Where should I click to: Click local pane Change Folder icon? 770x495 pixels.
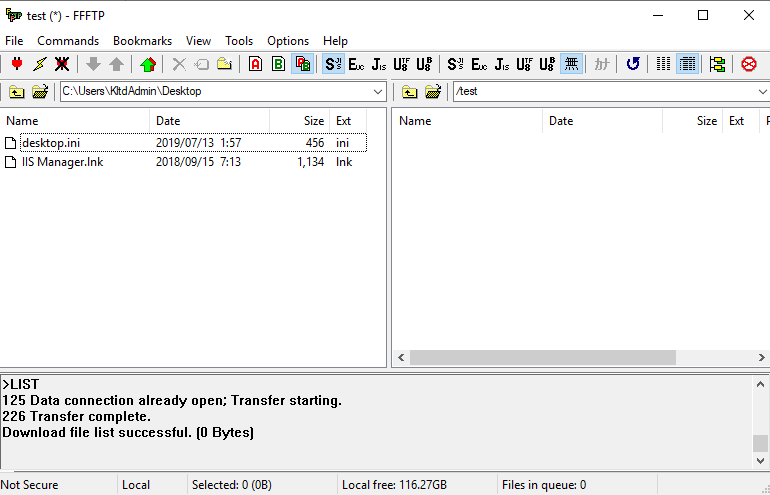tap(40, 92)
